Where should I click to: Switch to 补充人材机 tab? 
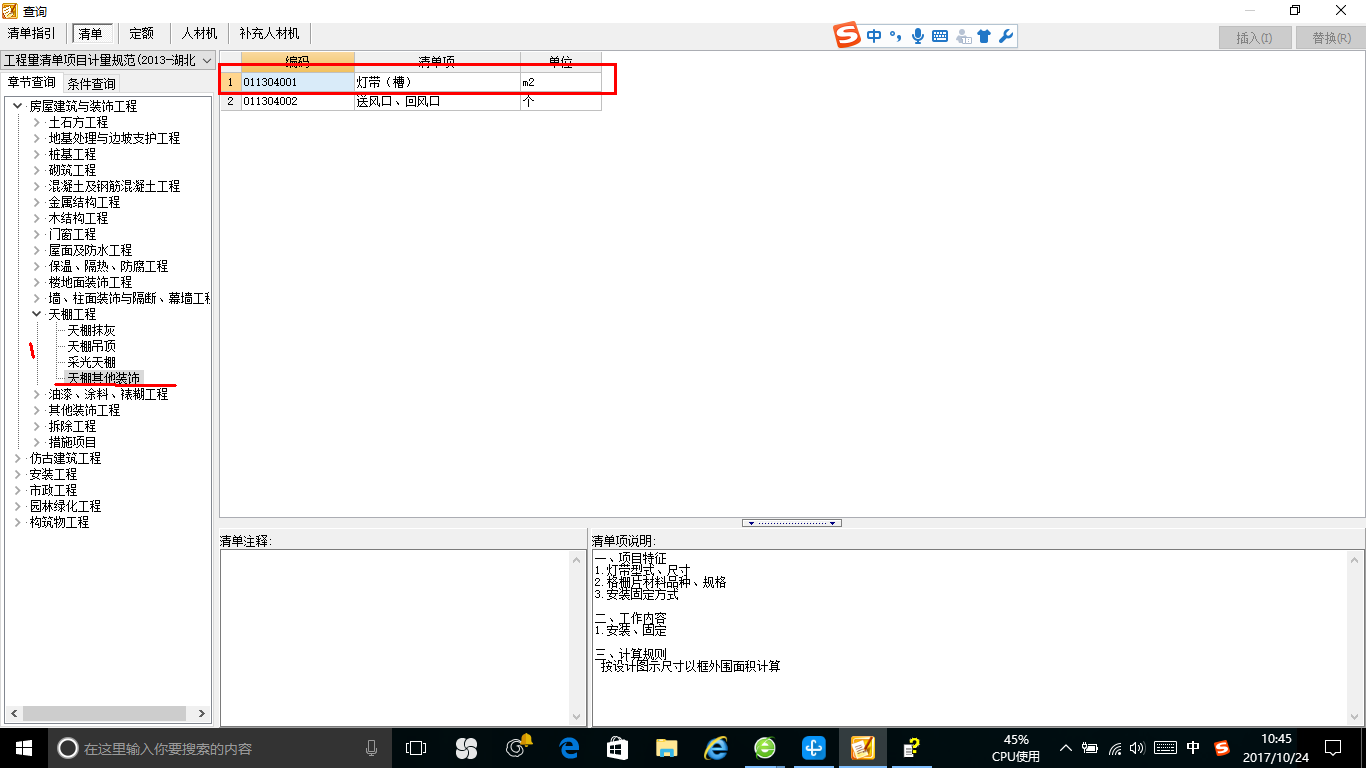(x=269, y=34)
